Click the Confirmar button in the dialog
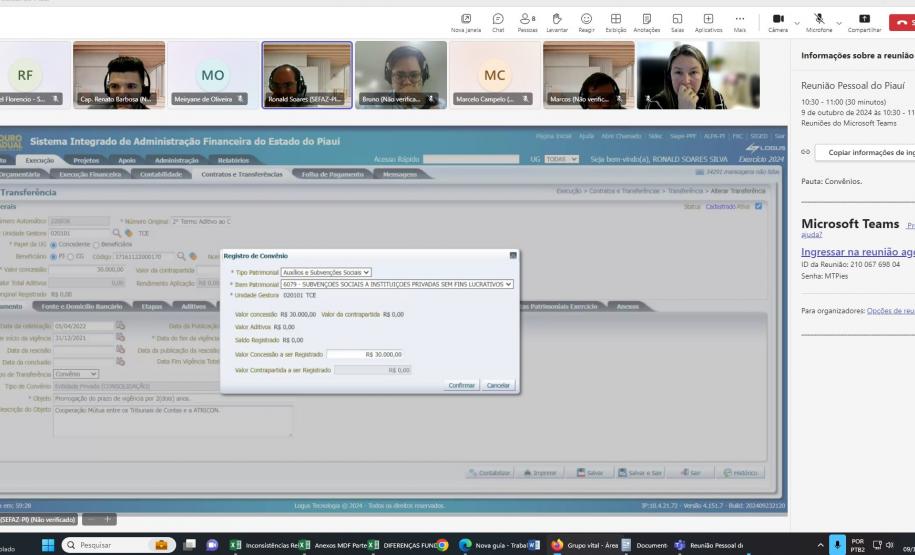The width and height of the screenshot is (915, 555). click(x=460, y=385)
